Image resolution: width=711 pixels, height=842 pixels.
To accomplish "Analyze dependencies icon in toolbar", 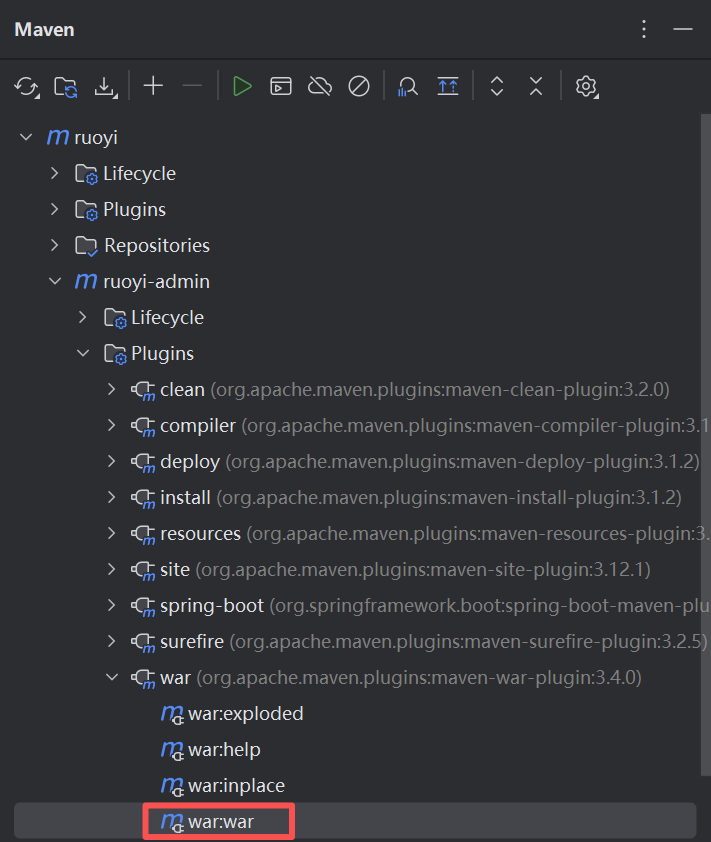I will [408, 86].
